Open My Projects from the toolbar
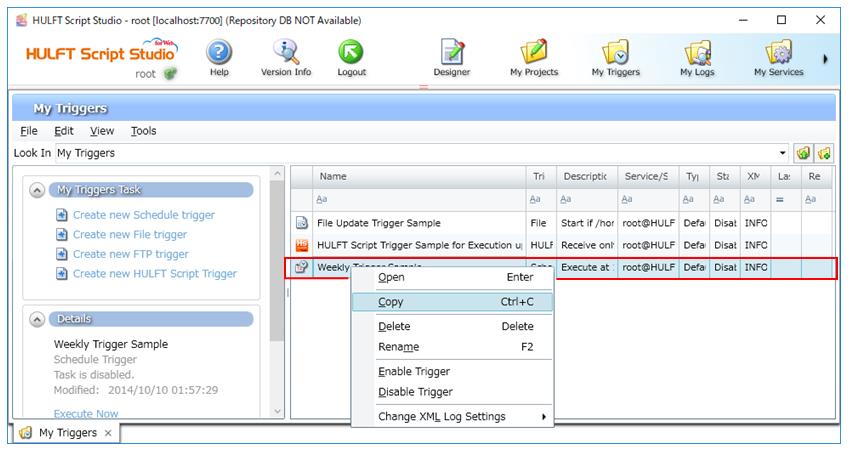 click(x=534, y=53)
